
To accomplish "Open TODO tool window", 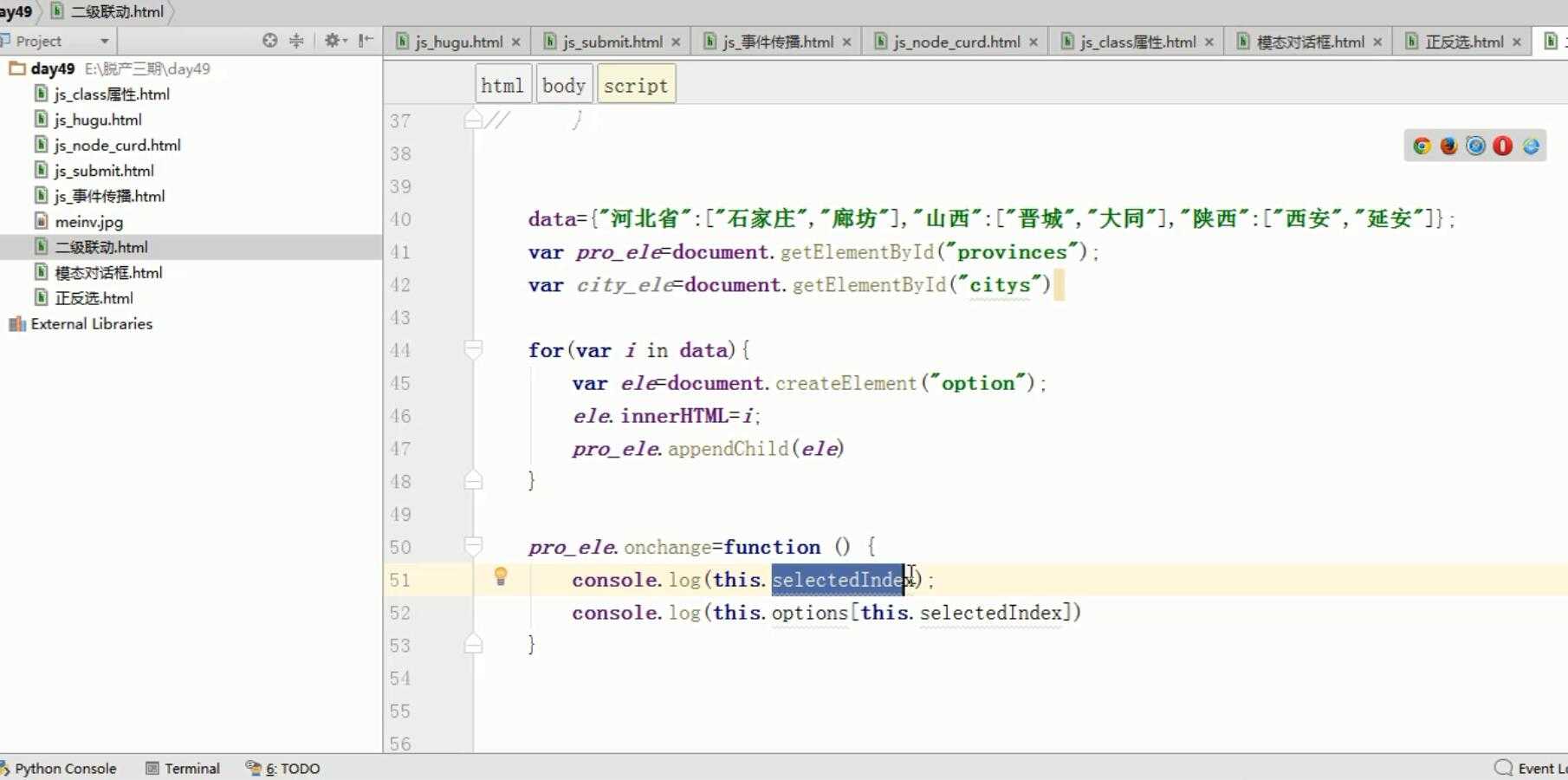I will [283, 768].
